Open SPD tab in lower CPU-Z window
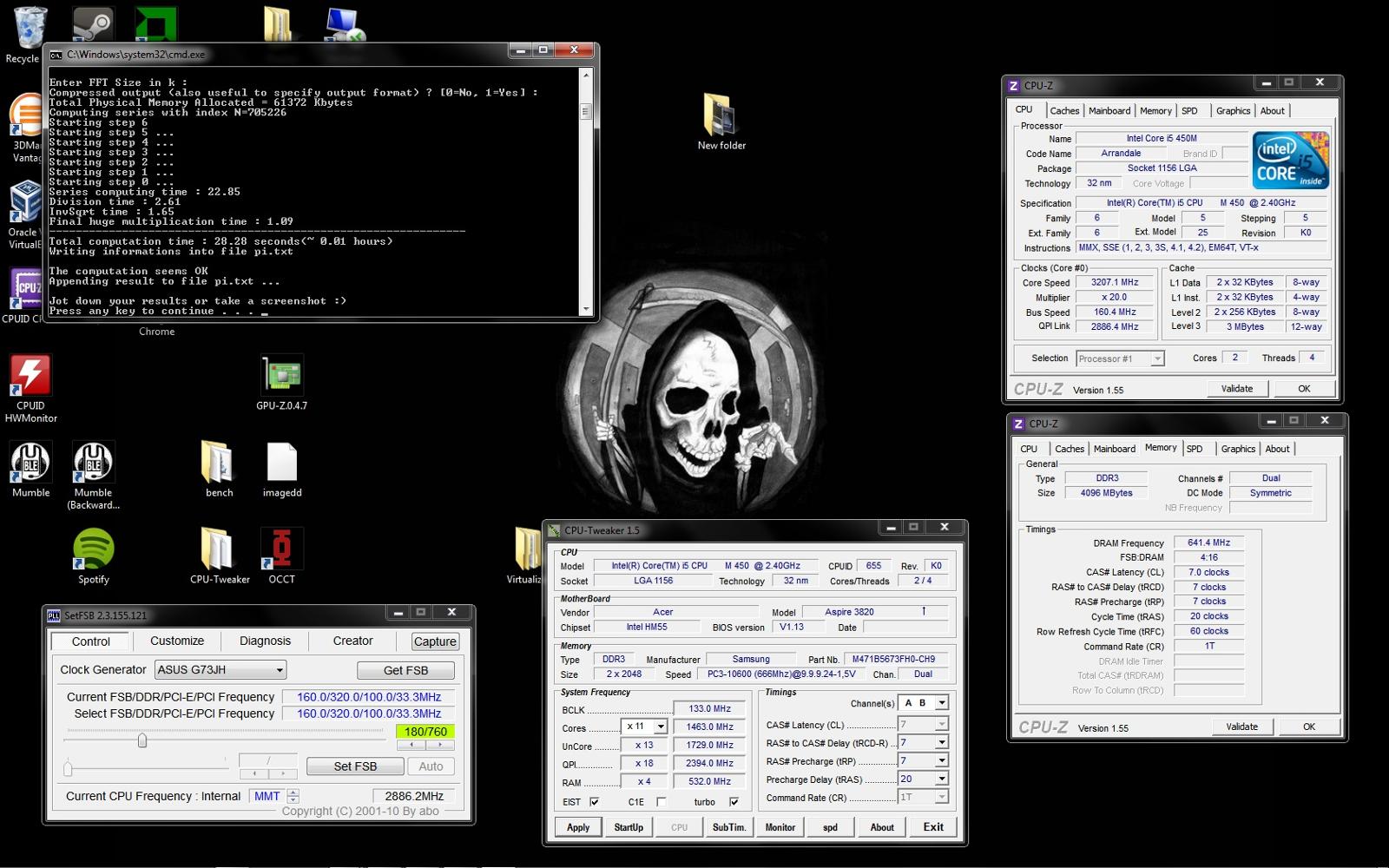Screen dimensions: 1389x868 (1195, 450)
